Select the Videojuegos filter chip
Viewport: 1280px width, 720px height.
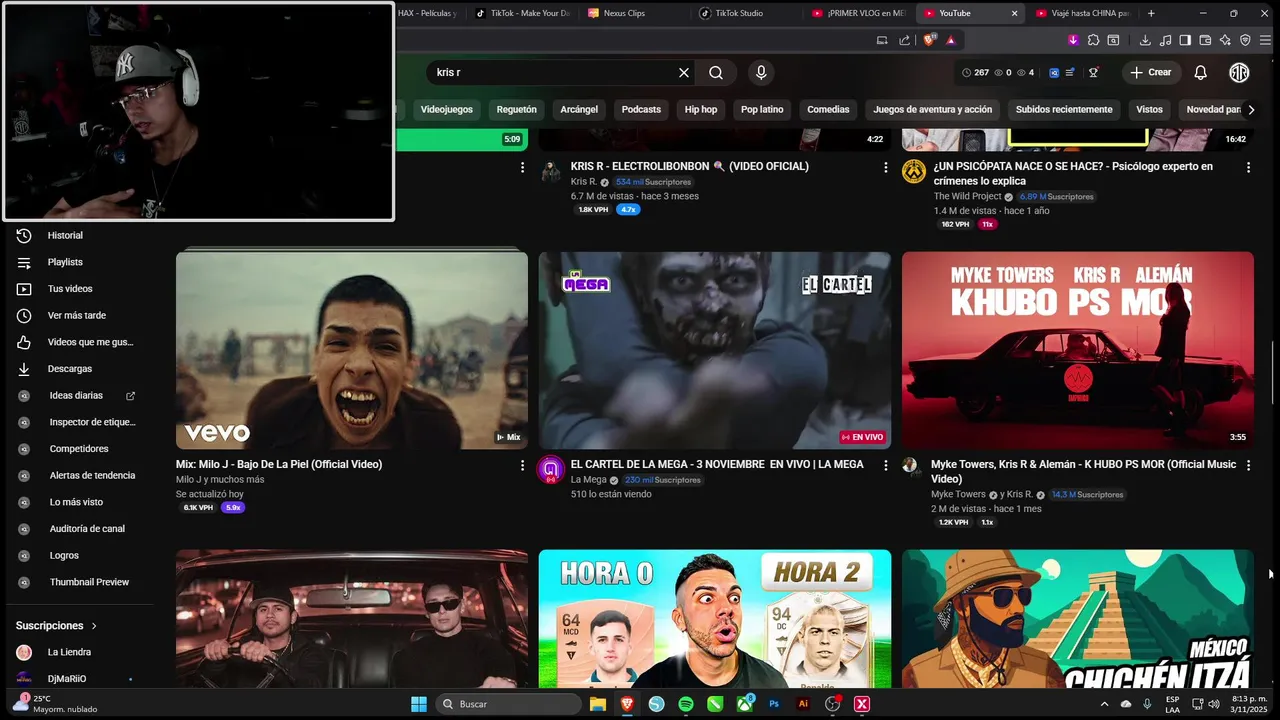446,110
